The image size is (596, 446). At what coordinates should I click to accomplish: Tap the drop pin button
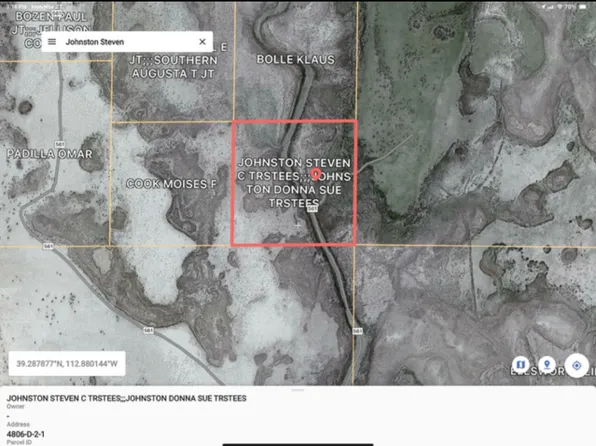[x=547, y=365]
